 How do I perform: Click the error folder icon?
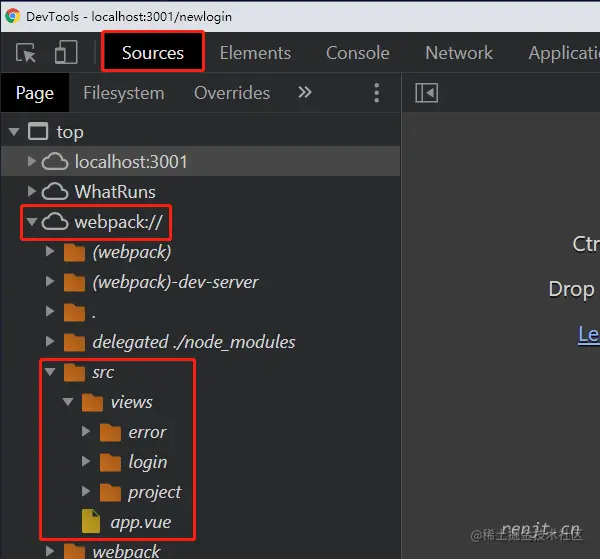tap(110, 433)
